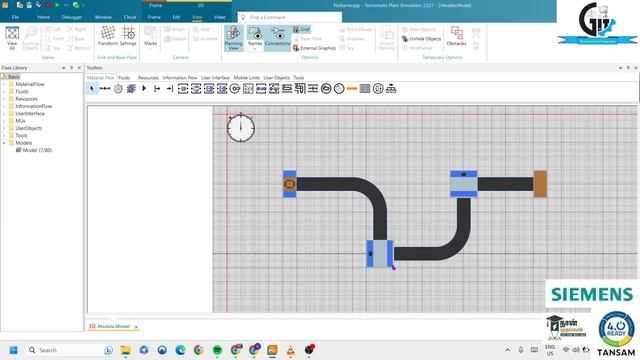Expand the Fluids folder
The height and width of the screenshot is (360, 640).
click(4, 91)
